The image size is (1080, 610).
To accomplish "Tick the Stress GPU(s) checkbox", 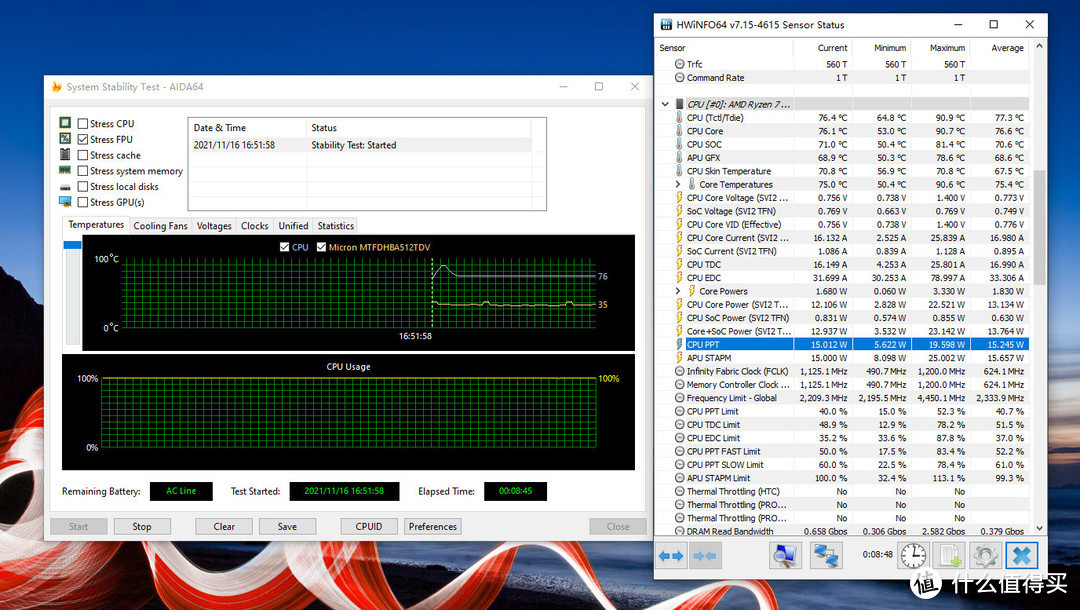I will [x=83, y=202].
